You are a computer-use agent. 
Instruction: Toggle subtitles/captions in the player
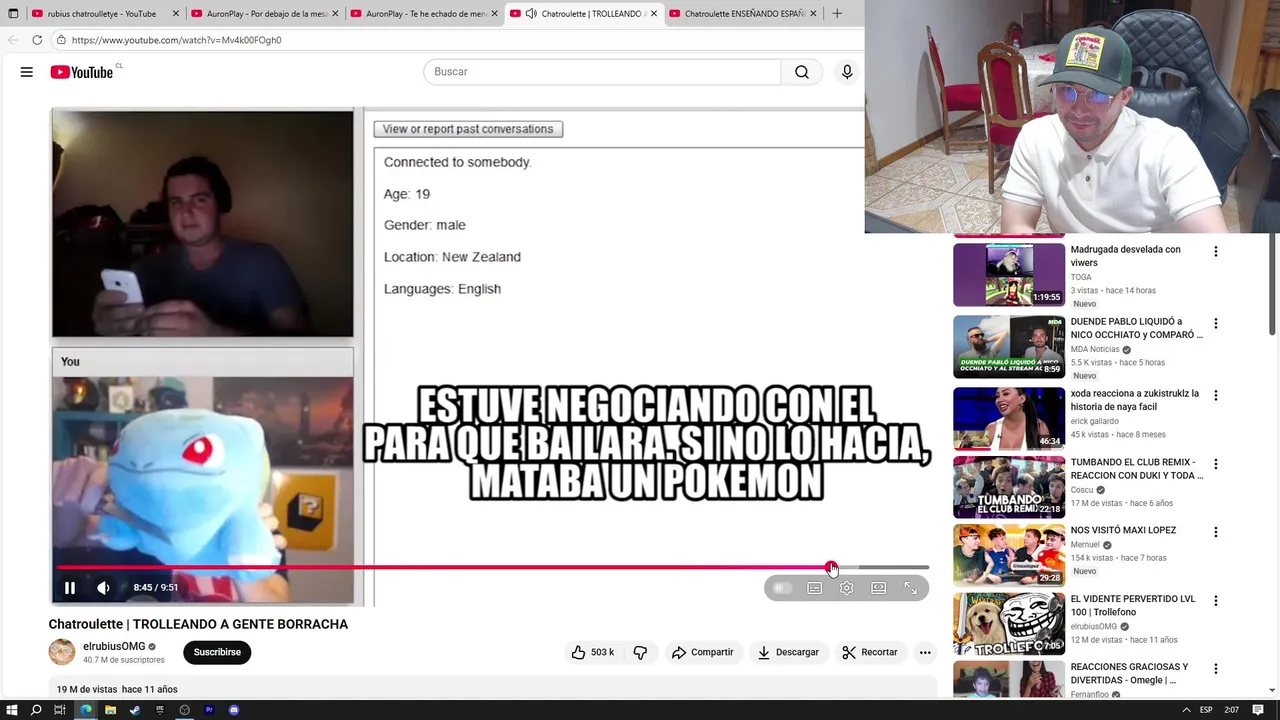point(815,588)
